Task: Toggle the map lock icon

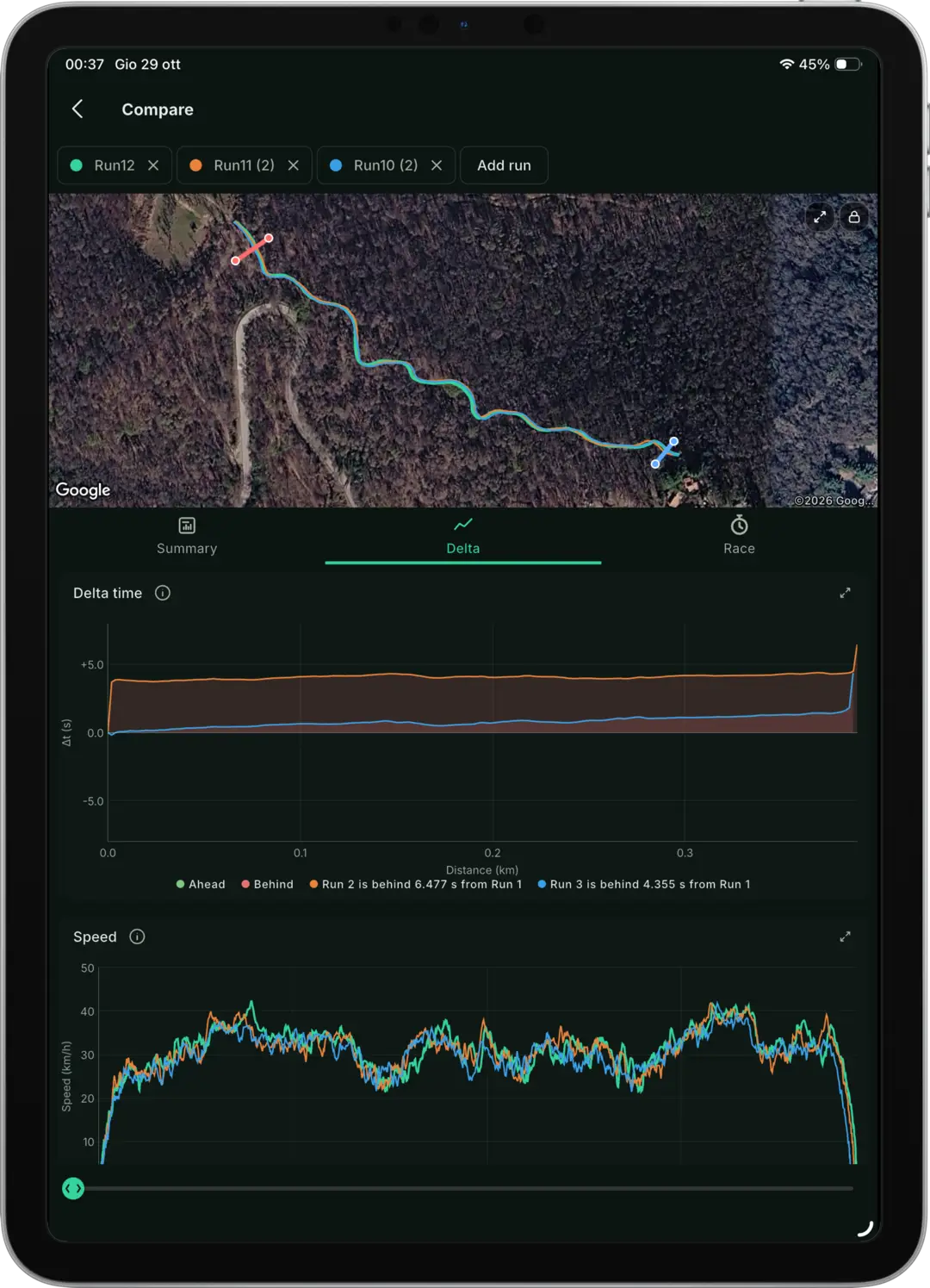Action: tap(854, 217)
